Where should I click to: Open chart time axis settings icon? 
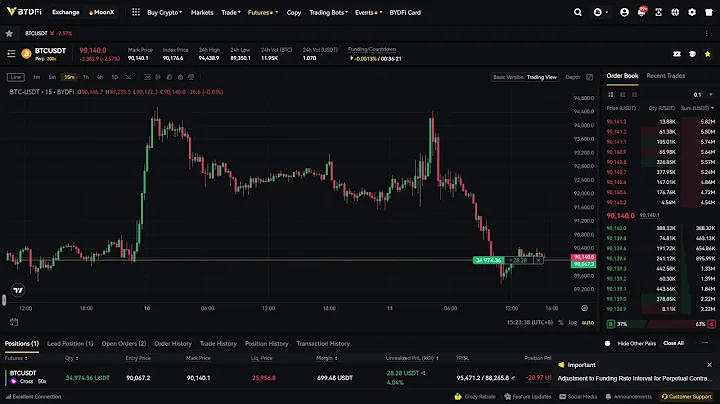585,308
